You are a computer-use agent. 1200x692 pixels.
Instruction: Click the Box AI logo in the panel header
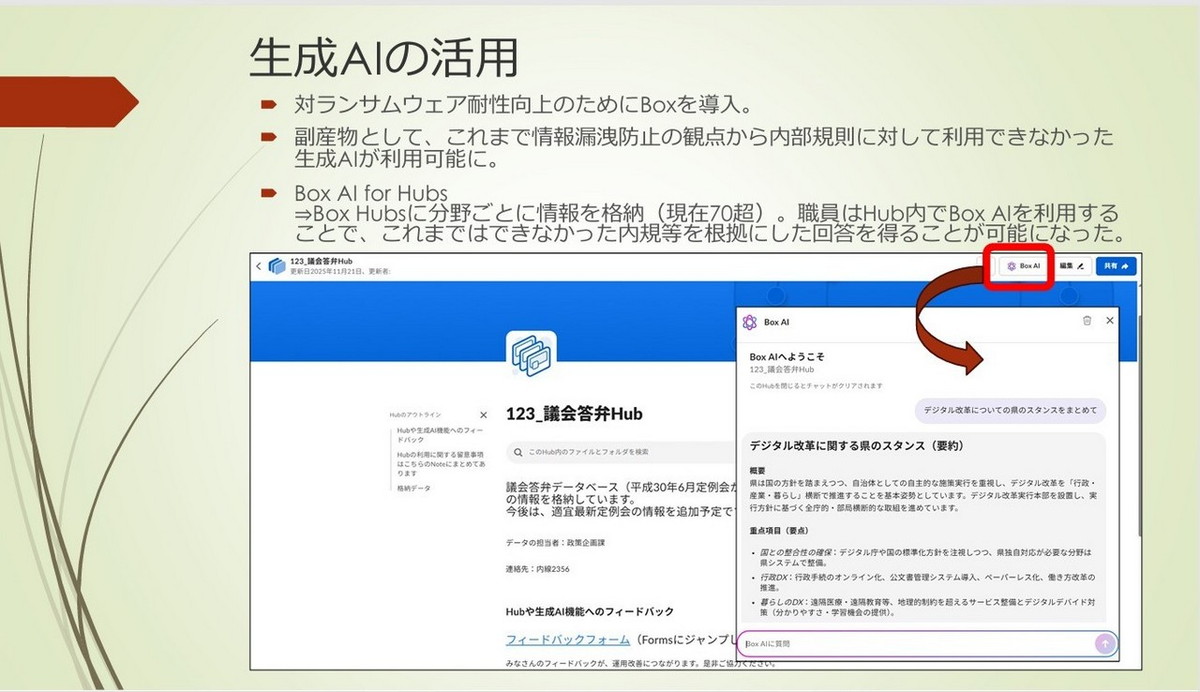(750, 322)
